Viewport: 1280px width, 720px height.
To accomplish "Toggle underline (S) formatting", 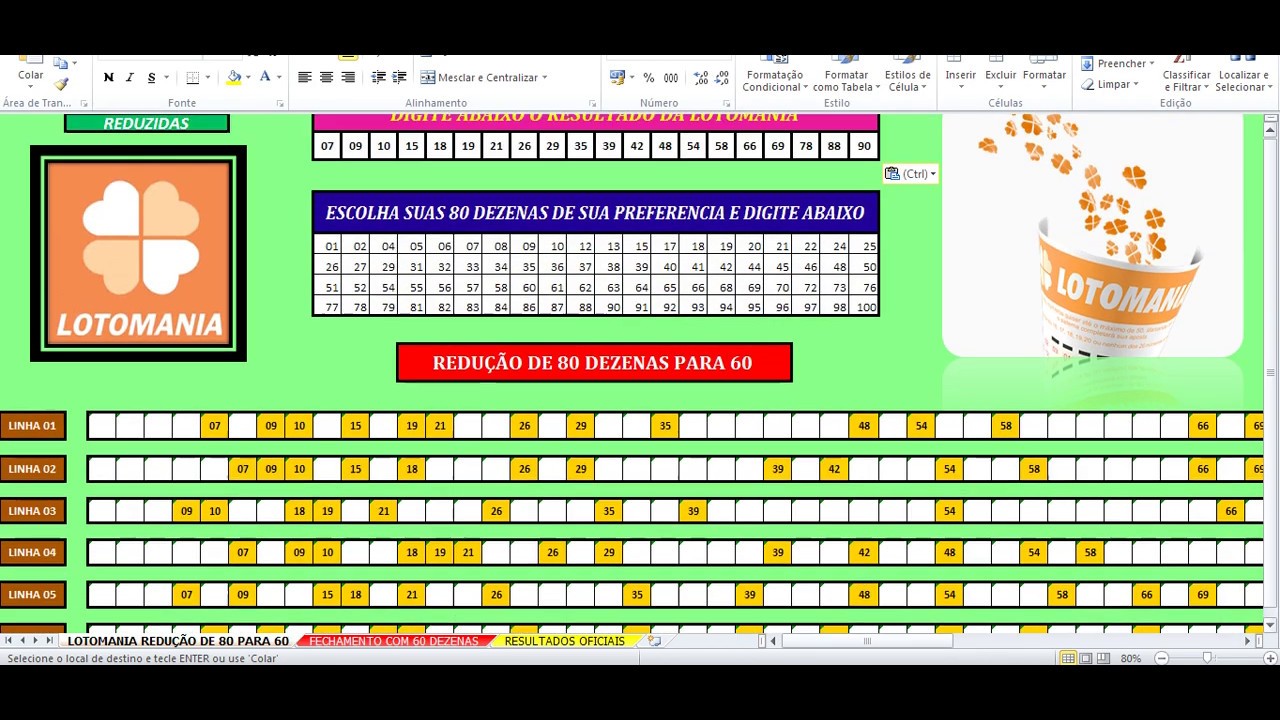I will (151, 78).
